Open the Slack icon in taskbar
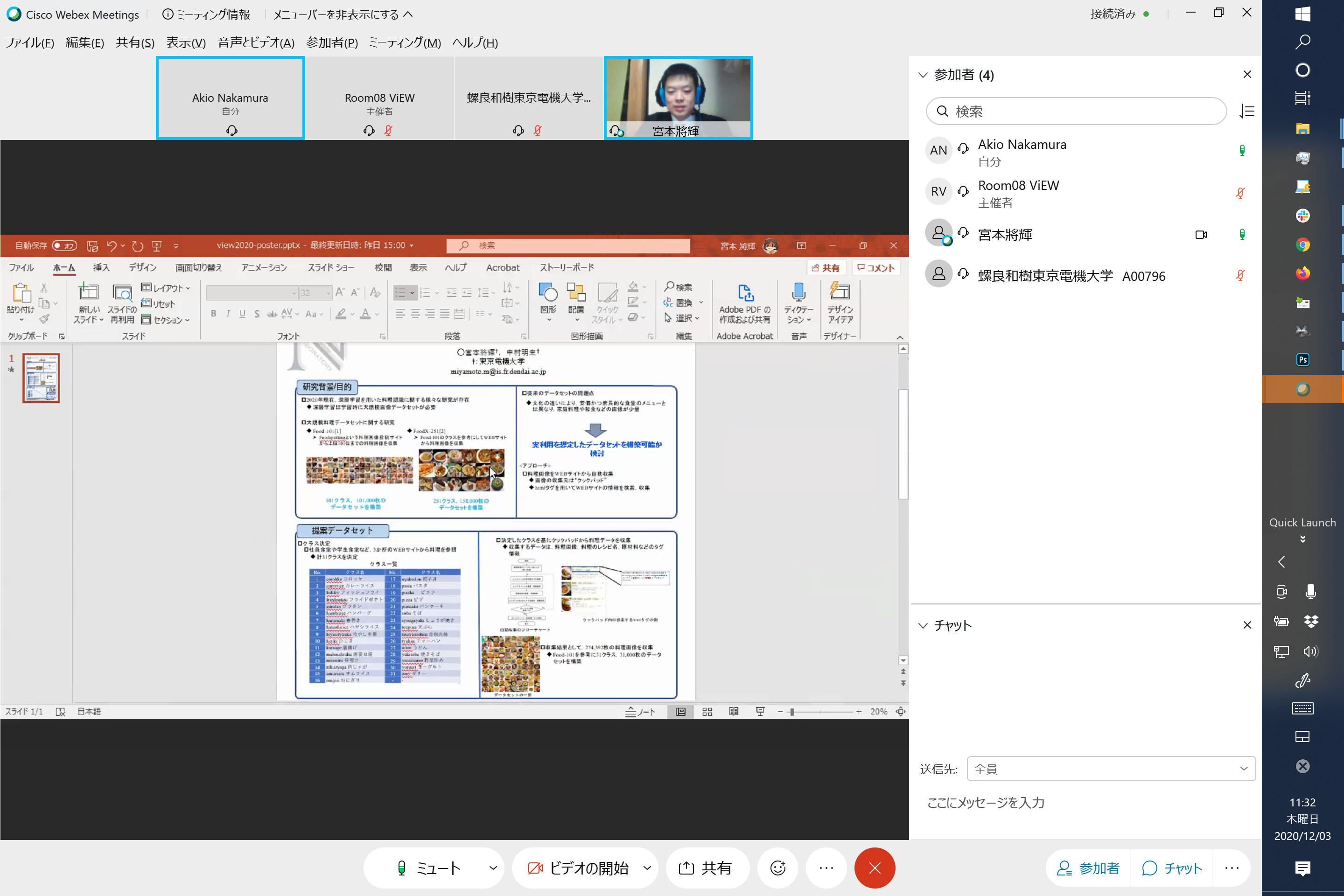Image resolution: width=1344 pixels, height=896 pixels. click(1302, 216)
